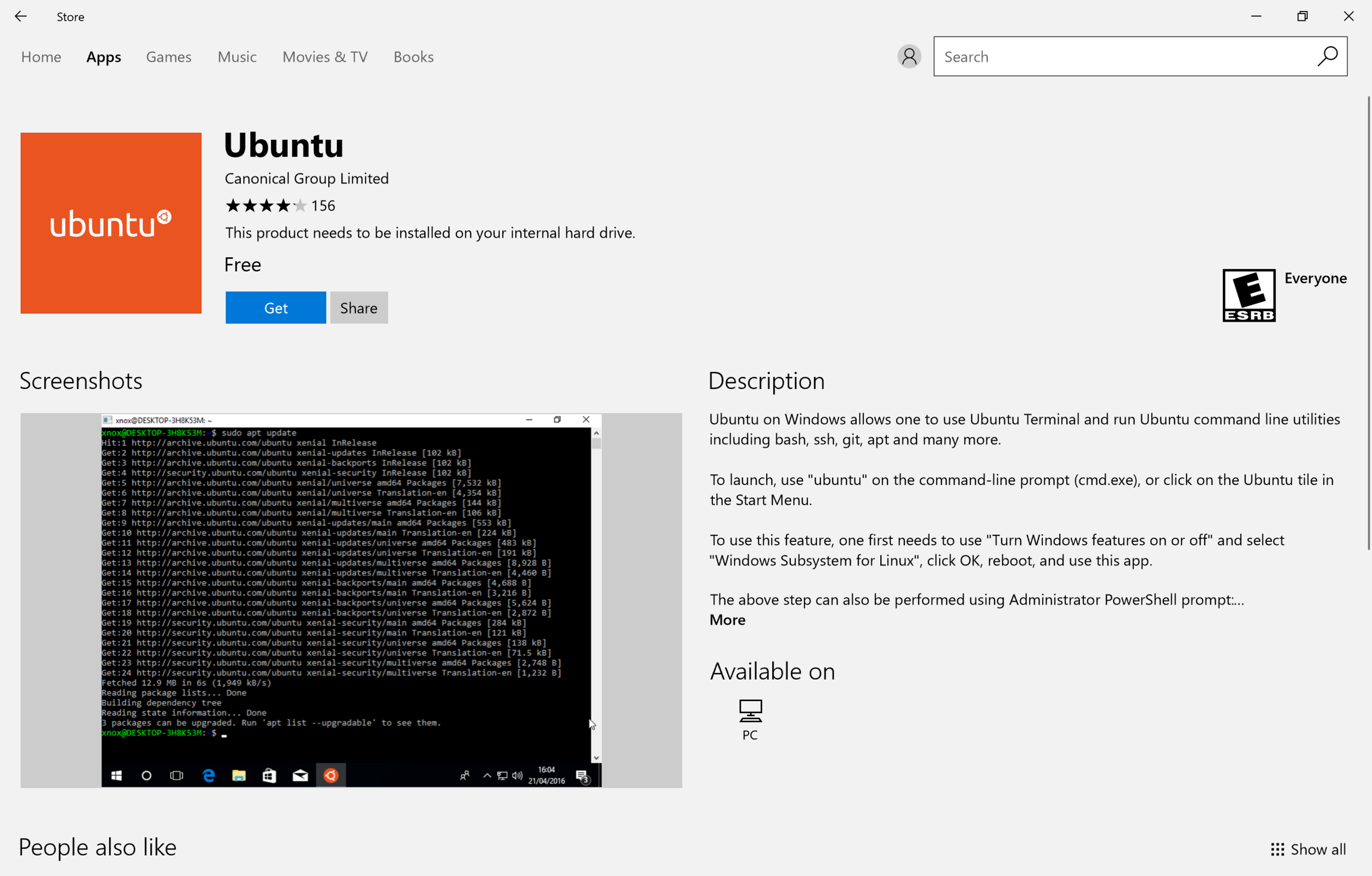Click the Screenshots heading
Viewport: 1372px width, 876px height.
(81, 381)
